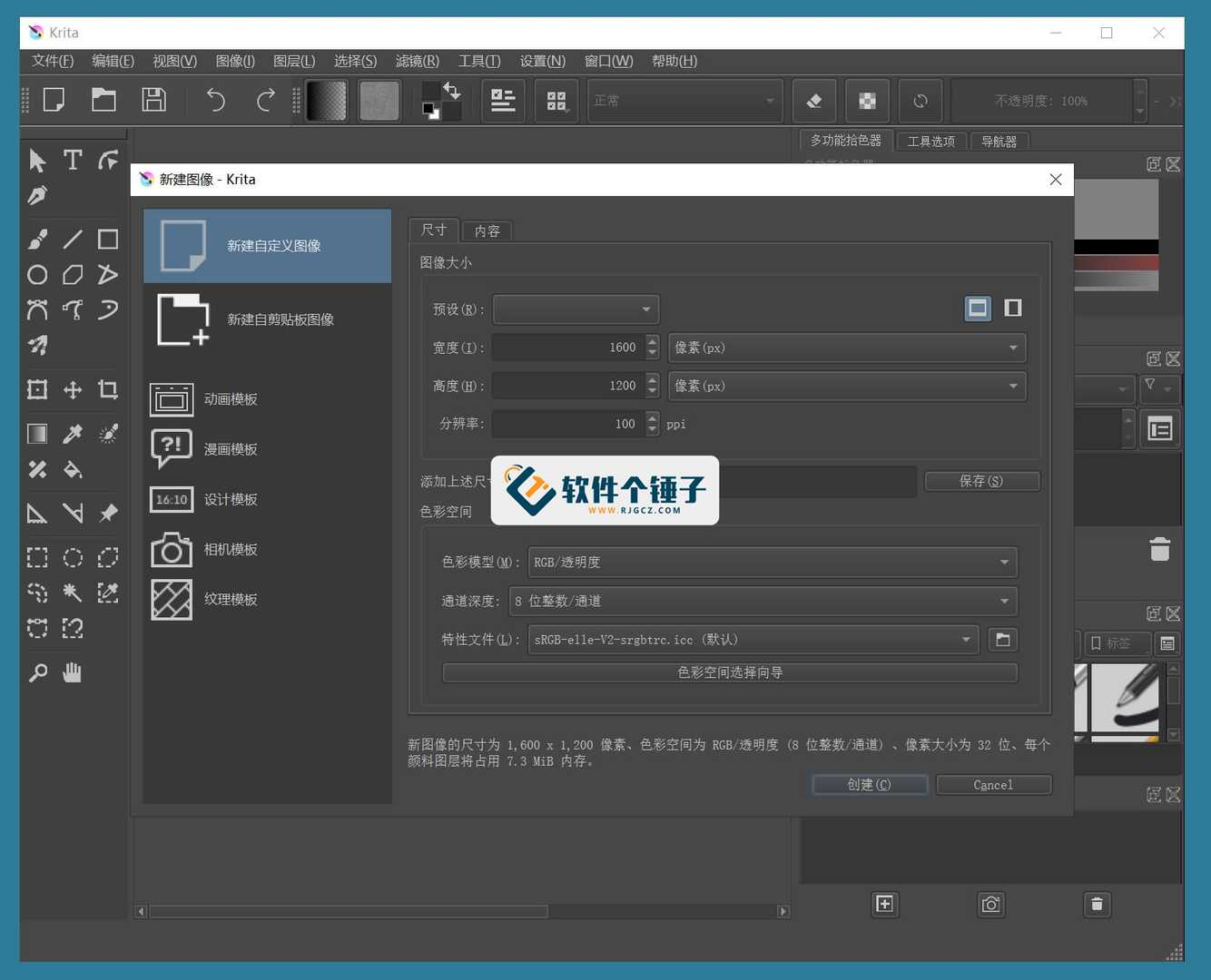Select the Zoom tool

tap(37, 672)
